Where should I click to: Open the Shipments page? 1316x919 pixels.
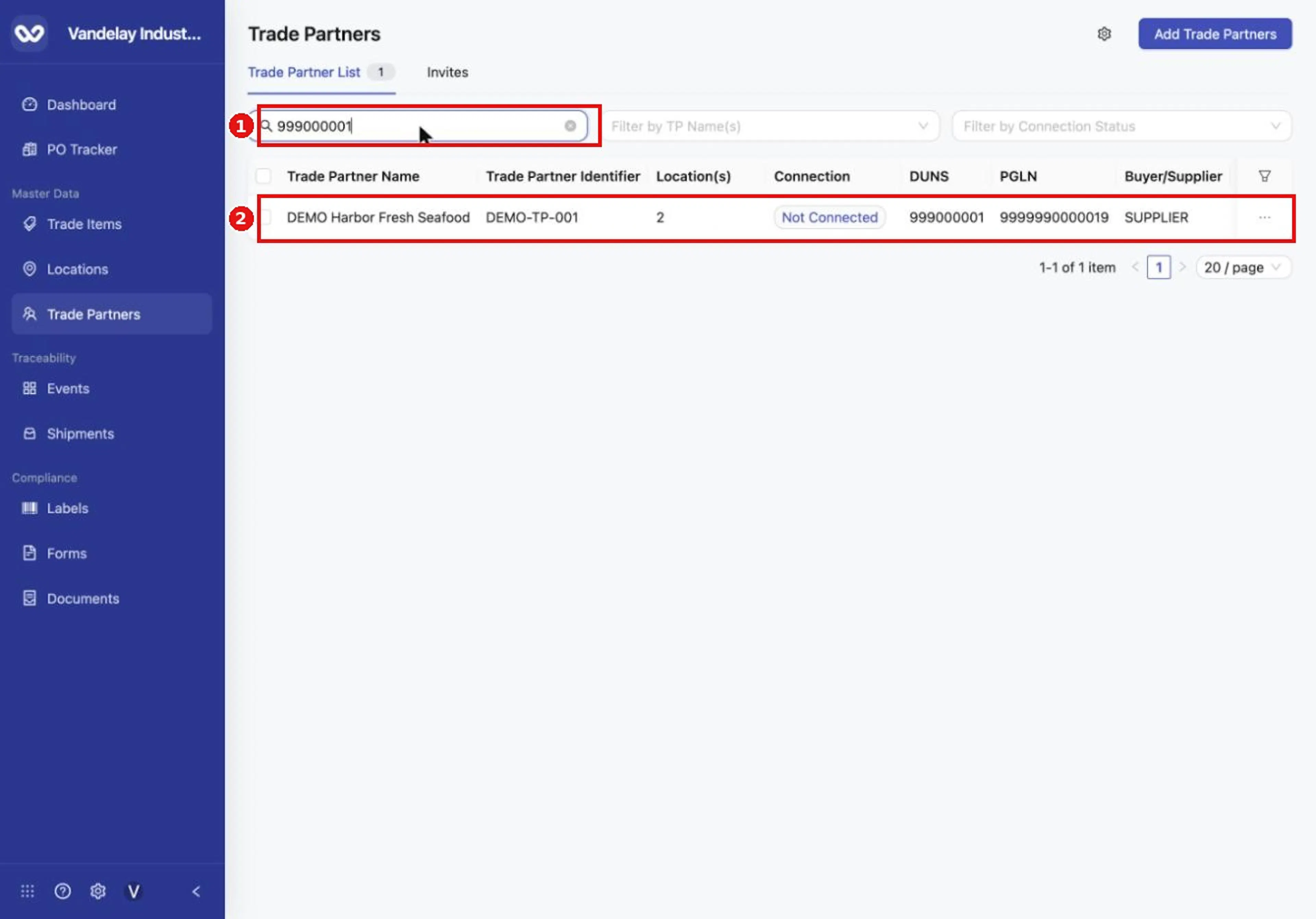[x=80, y=434]
